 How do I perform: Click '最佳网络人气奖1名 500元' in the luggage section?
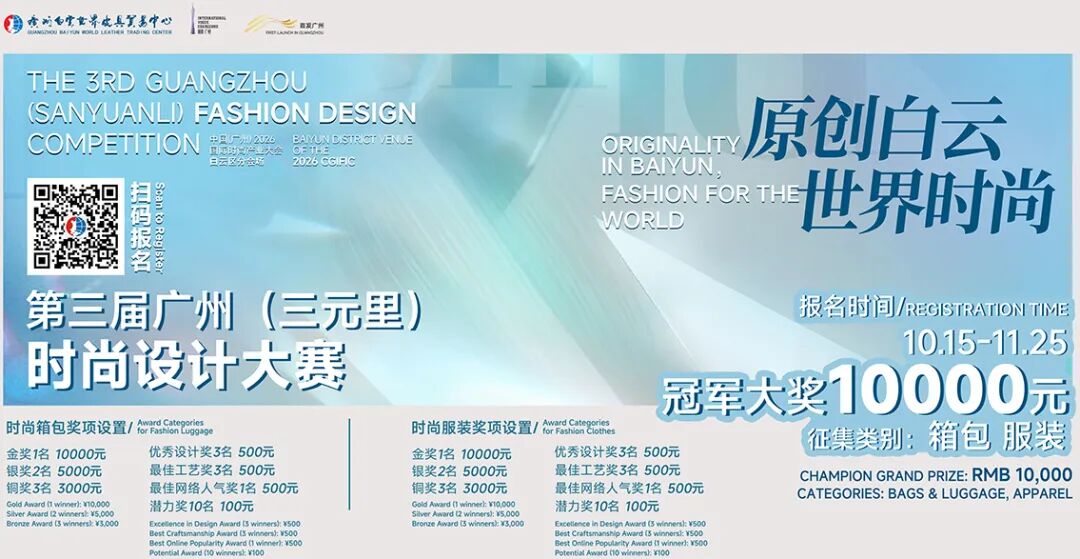tap(224, 489)
